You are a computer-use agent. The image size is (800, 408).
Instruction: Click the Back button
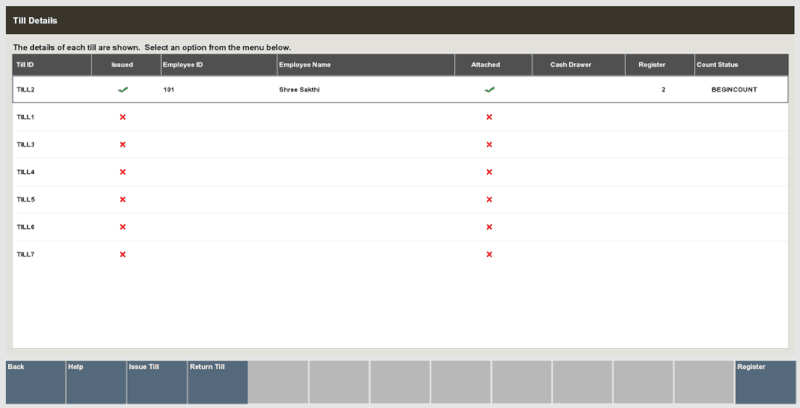(35, 382)
